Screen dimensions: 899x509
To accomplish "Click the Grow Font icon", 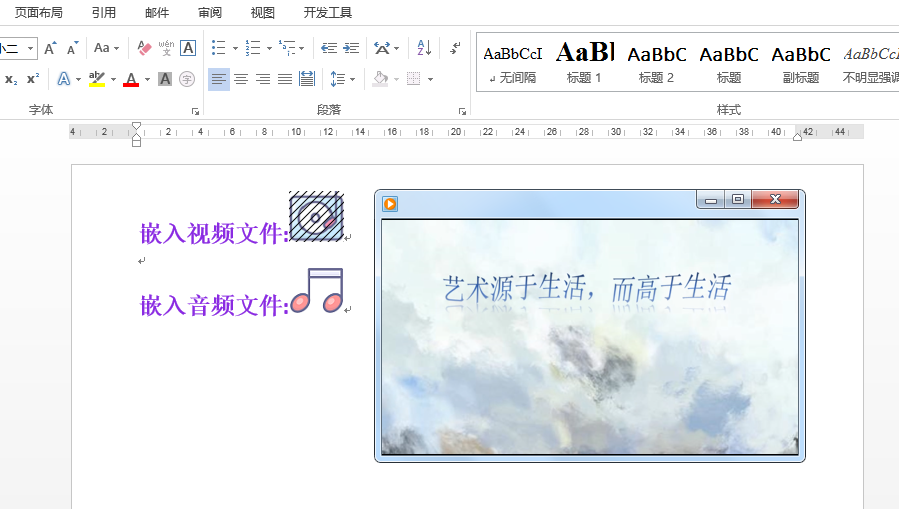I will 50,48.
